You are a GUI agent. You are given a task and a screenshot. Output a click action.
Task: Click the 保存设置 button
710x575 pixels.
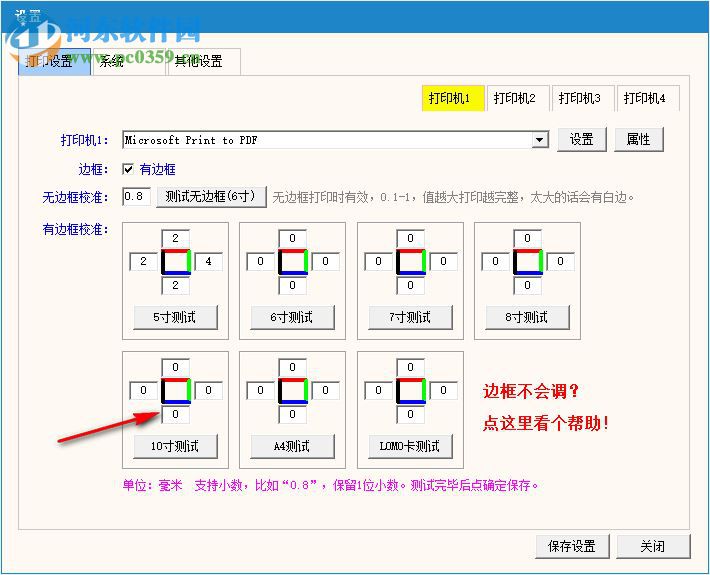pyautogui.click(x=572, y=546)
